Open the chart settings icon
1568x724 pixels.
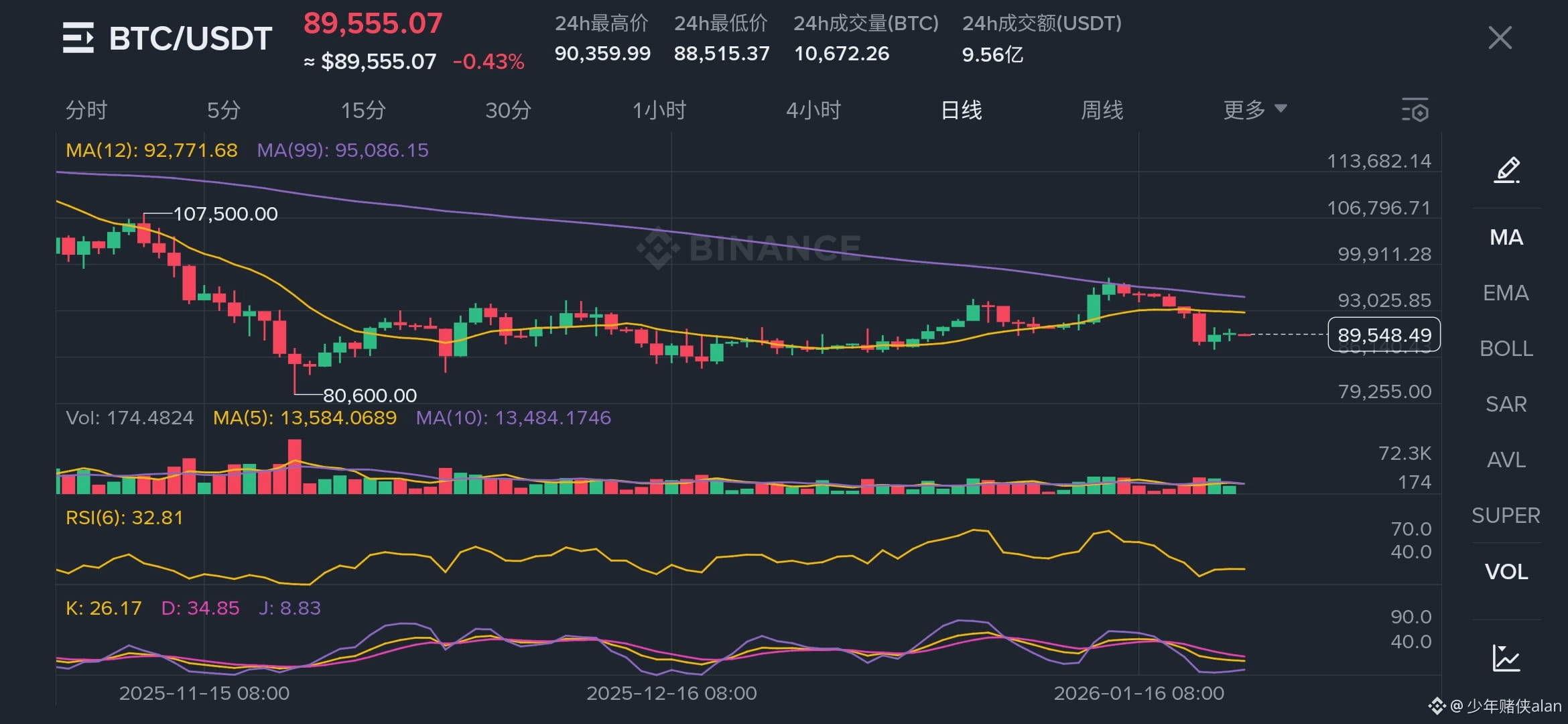point(1415,110)
